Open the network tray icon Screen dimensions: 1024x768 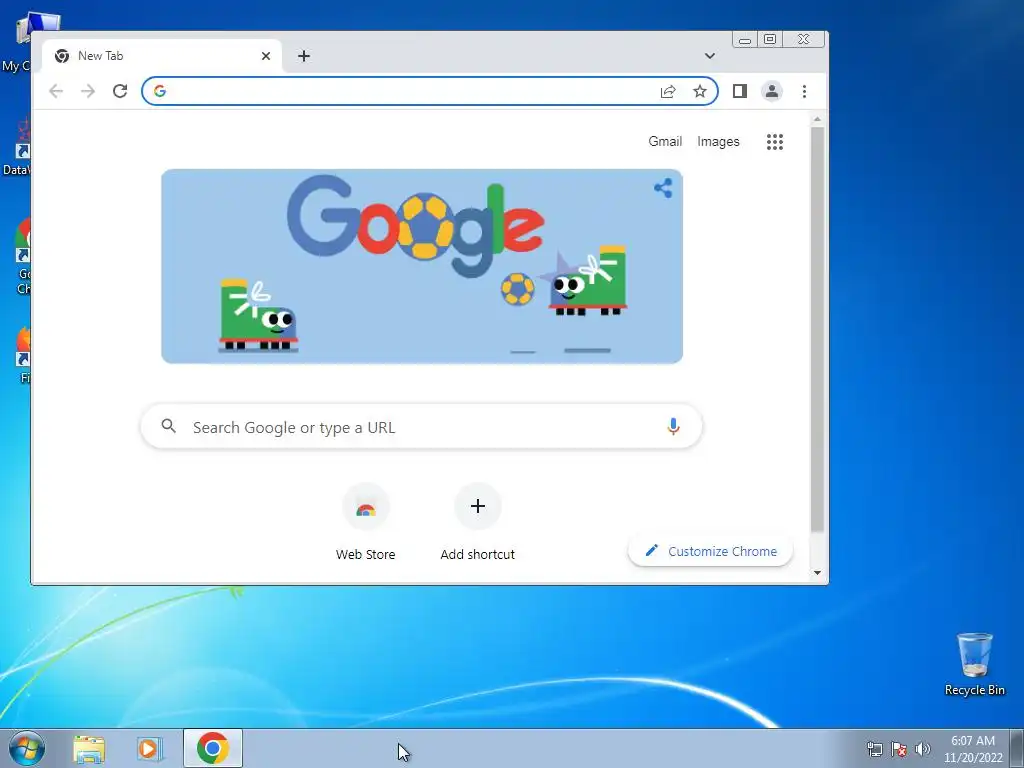(x=874, y=749)
